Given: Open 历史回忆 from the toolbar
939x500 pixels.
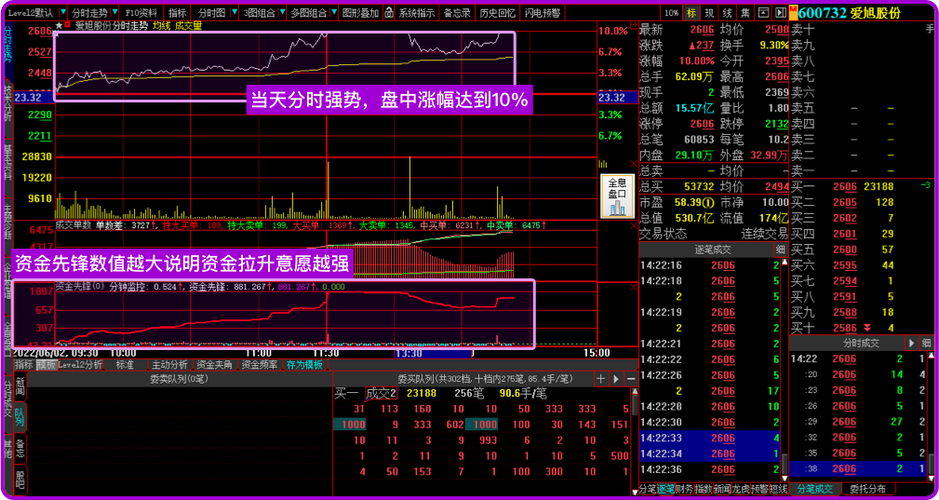Looking at the screenshot, I should [x=496, y=13].
